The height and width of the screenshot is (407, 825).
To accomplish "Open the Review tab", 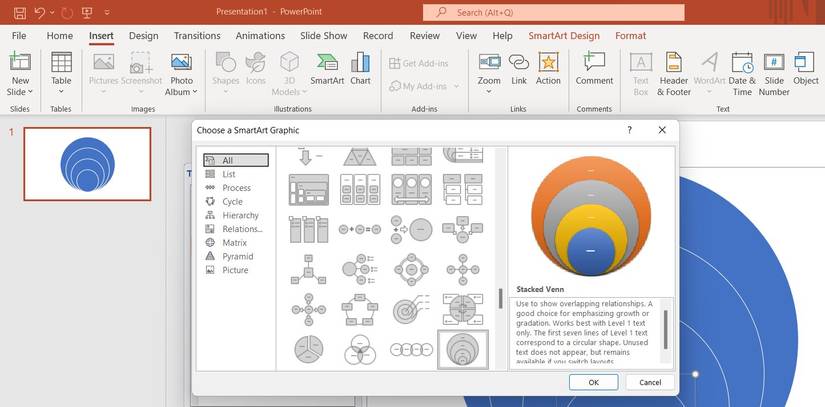I will point(425,36).
